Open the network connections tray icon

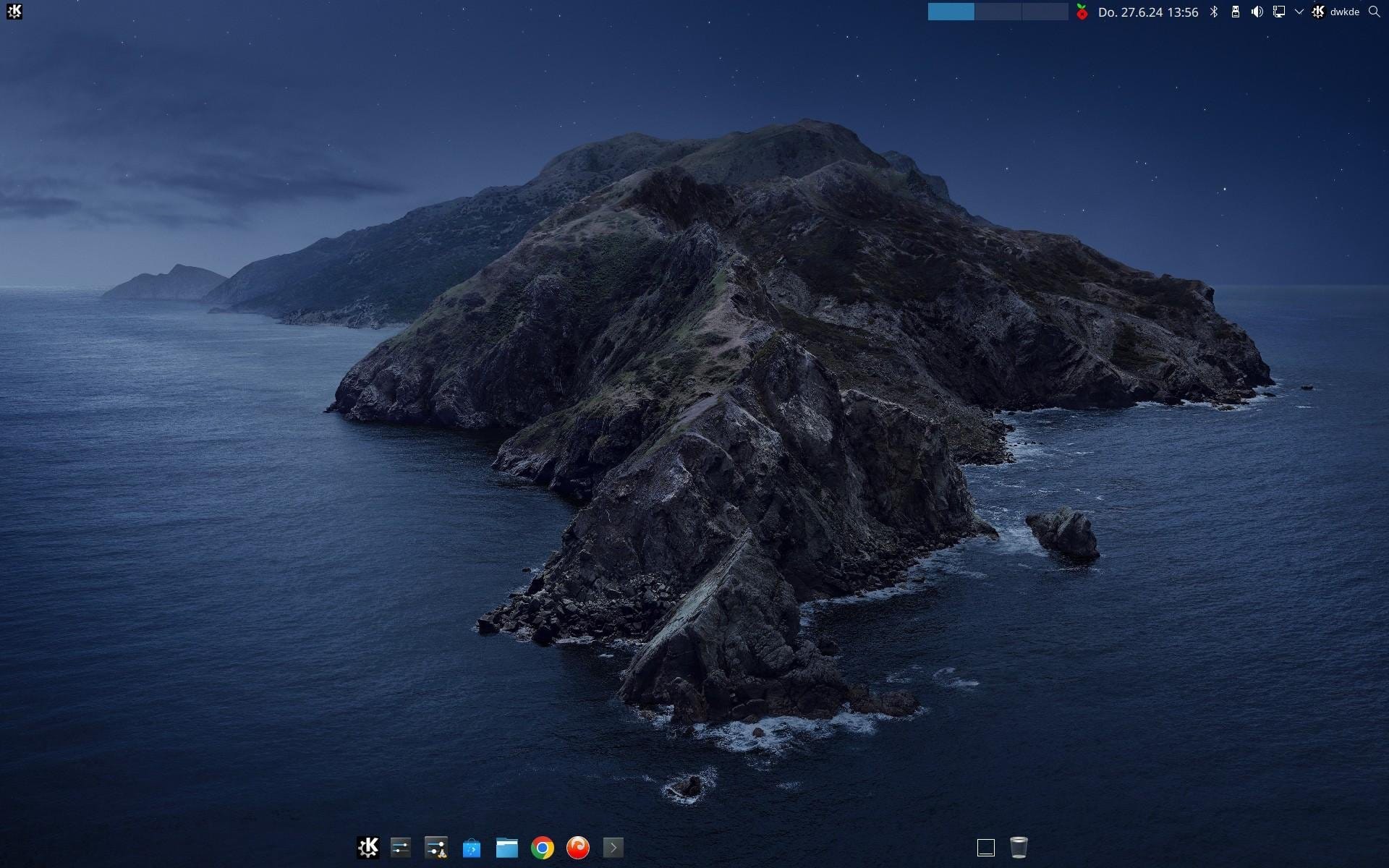tap(1279, 12)
